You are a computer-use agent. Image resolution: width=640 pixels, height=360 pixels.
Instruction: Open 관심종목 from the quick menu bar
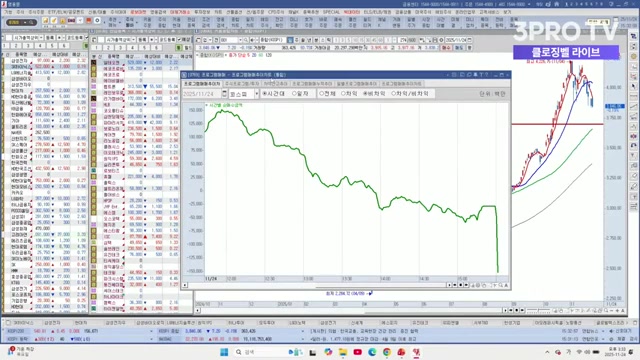pyautogui.click(x=191, y=23)
